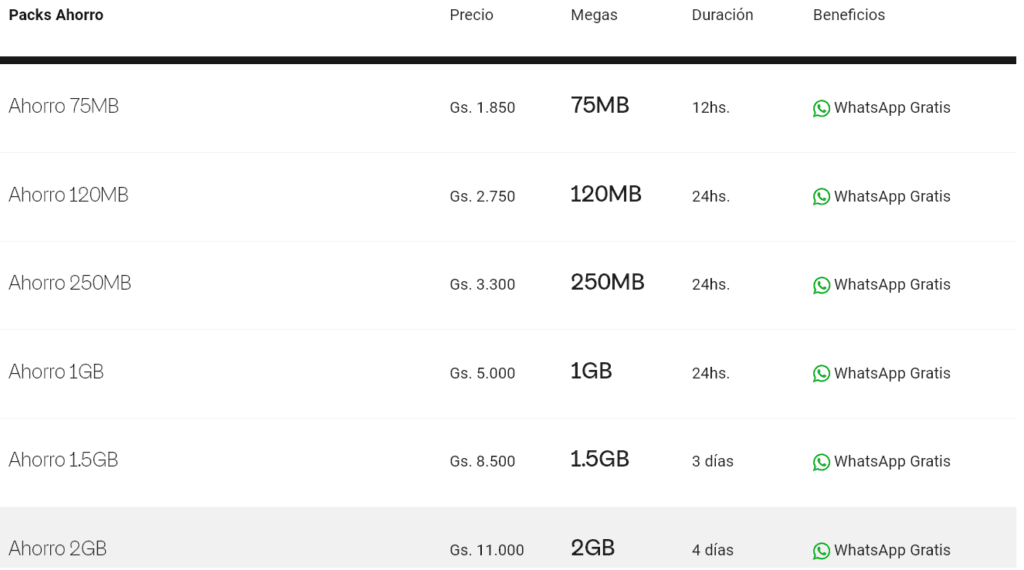Click WhatsApp icon in Ahorro 120MB row

pyautogui.click(x=821, y=197)
